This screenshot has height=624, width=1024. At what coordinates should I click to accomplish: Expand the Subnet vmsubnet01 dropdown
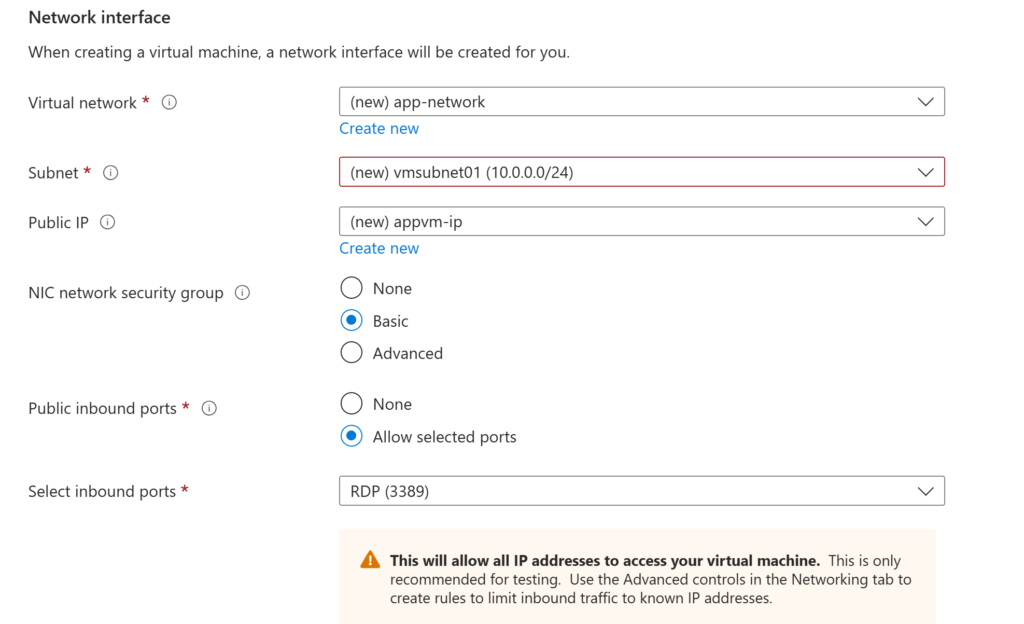pos(641,172)
